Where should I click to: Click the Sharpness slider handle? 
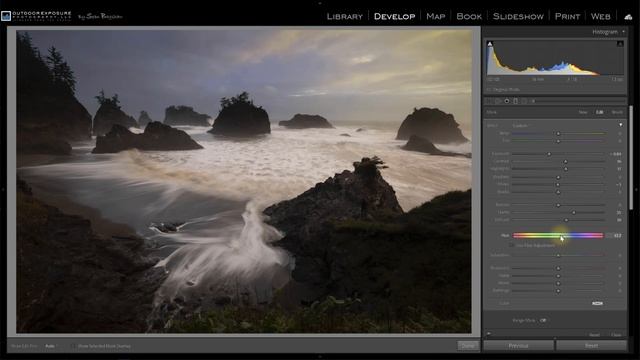[558, 268]
